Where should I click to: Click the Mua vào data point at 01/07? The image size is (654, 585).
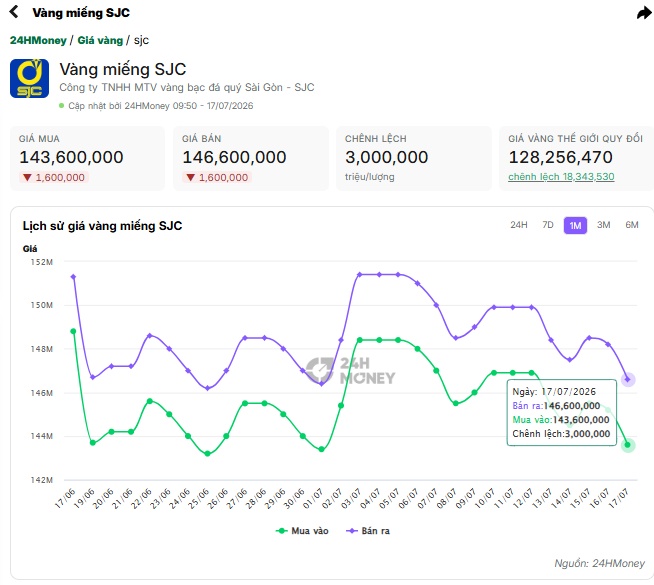pos(321,449)
